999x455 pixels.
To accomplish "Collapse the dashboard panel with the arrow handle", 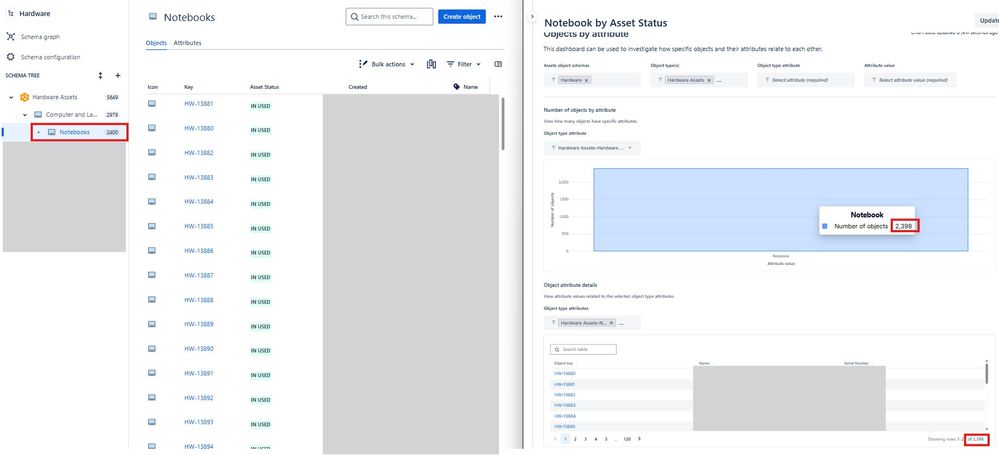I will click(532, 18).
